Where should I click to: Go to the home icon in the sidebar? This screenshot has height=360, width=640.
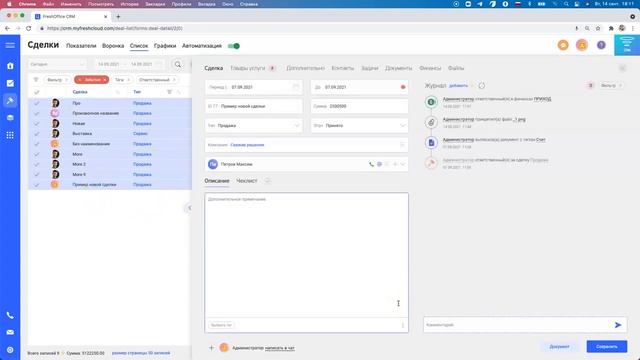(10, 66)
